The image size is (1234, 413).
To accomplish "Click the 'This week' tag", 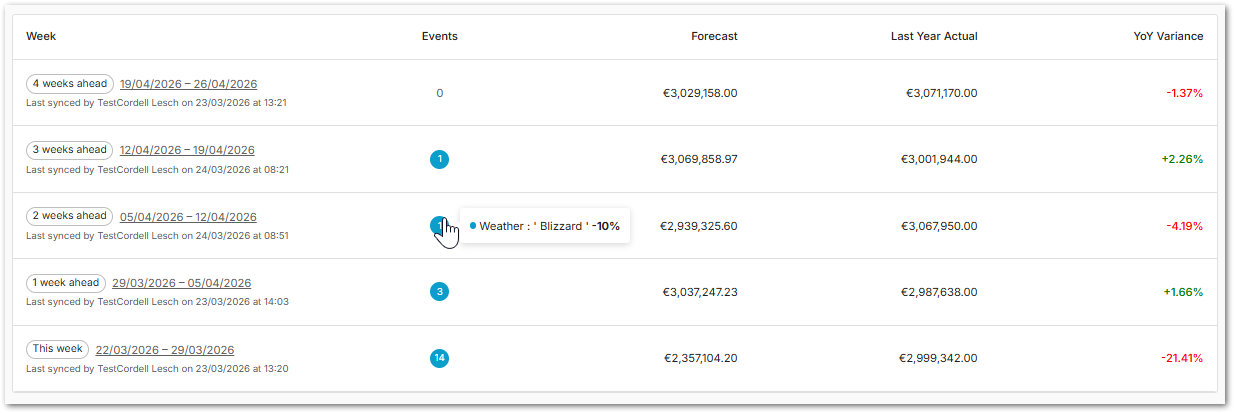I will (x=57, y=349).
